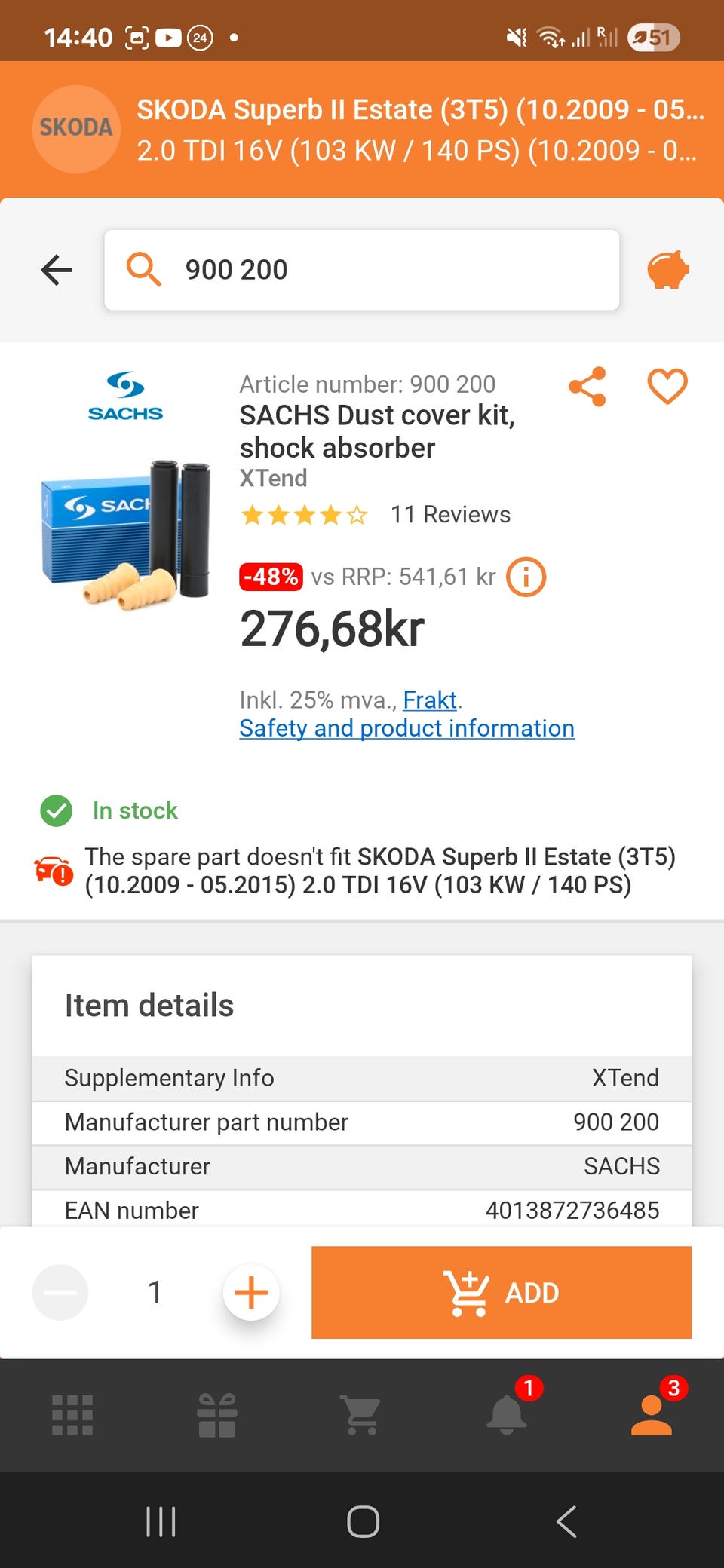Open notifications bell with badge
The image size is (724, 1568).
click(x=507, y=1413)
